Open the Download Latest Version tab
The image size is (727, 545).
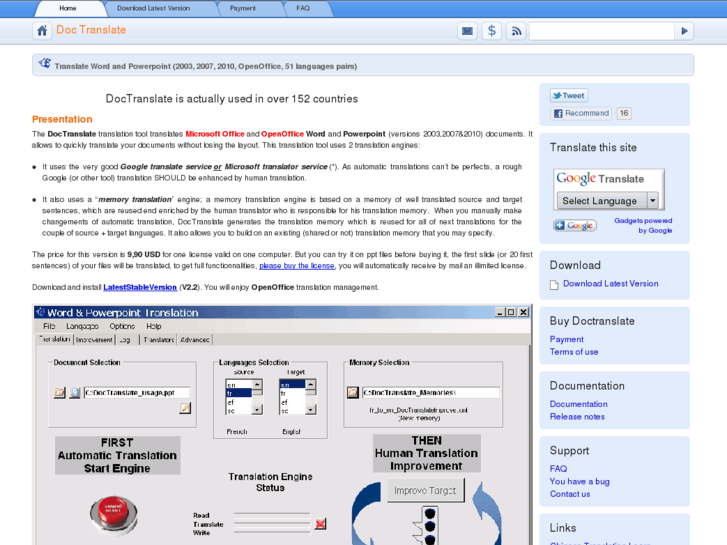click(x=153, y=8)
